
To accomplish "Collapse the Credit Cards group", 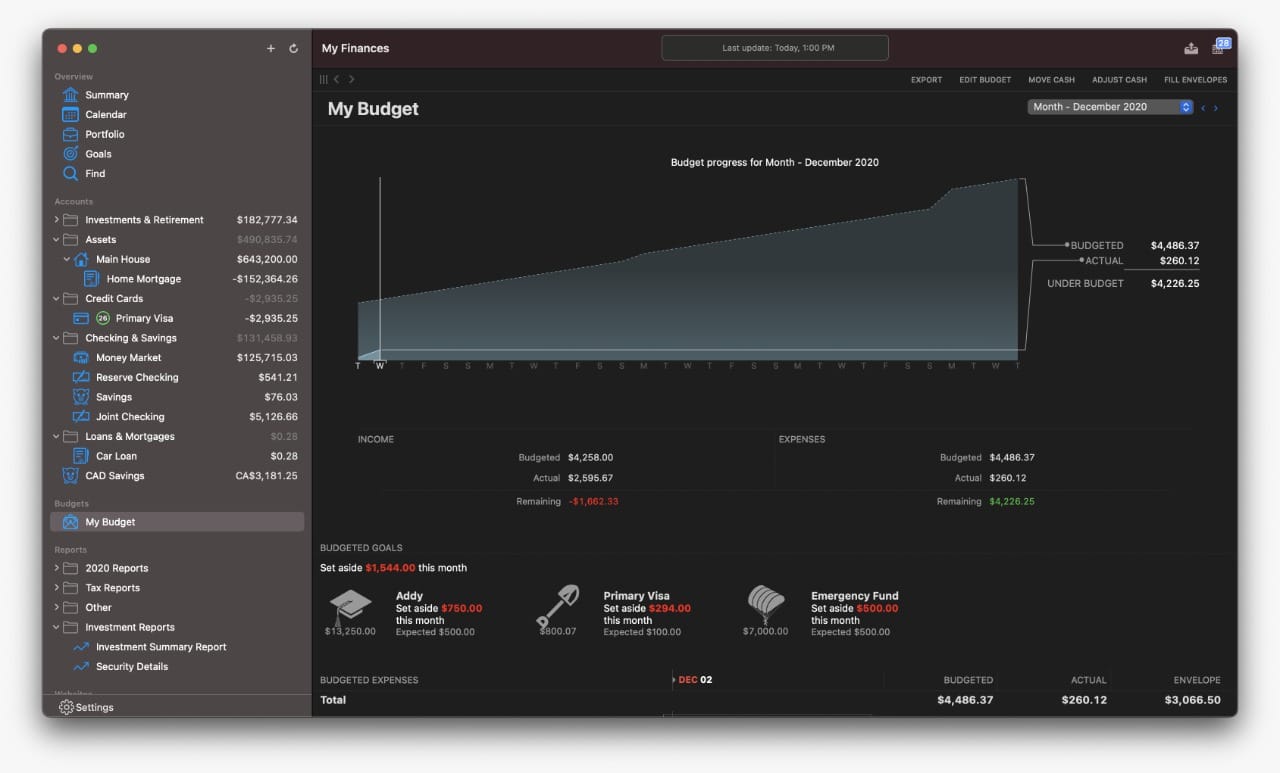I will 57,299.
